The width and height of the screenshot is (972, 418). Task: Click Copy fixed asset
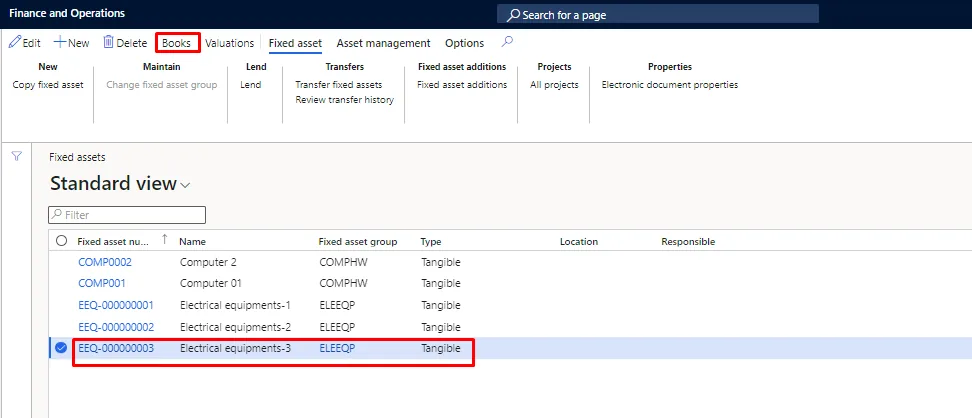48,85
